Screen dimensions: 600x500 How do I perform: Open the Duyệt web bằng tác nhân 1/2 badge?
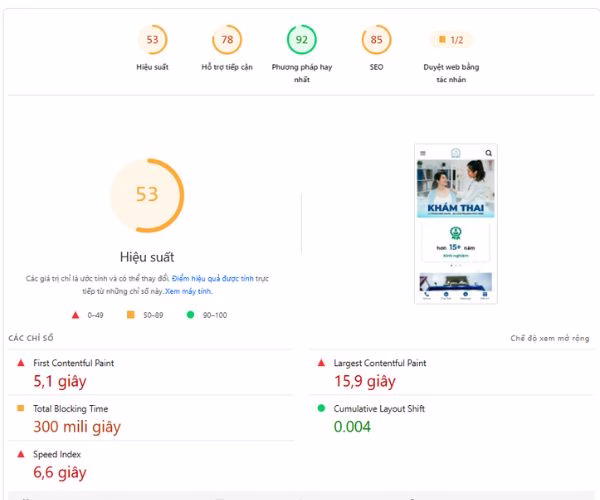(x=451, y=40)
